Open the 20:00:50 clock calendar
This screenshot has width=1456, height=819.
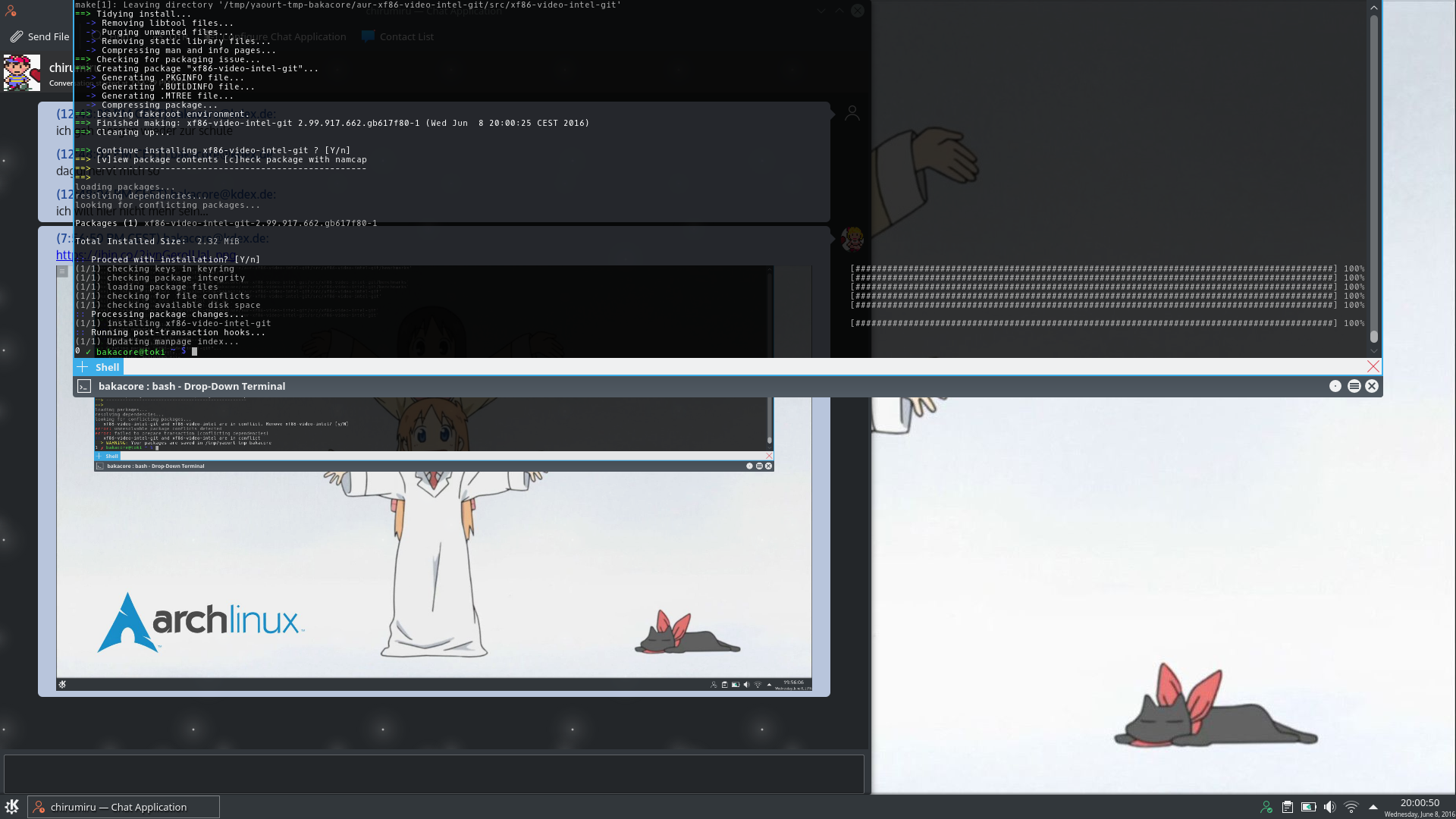tap(1420, 807)
